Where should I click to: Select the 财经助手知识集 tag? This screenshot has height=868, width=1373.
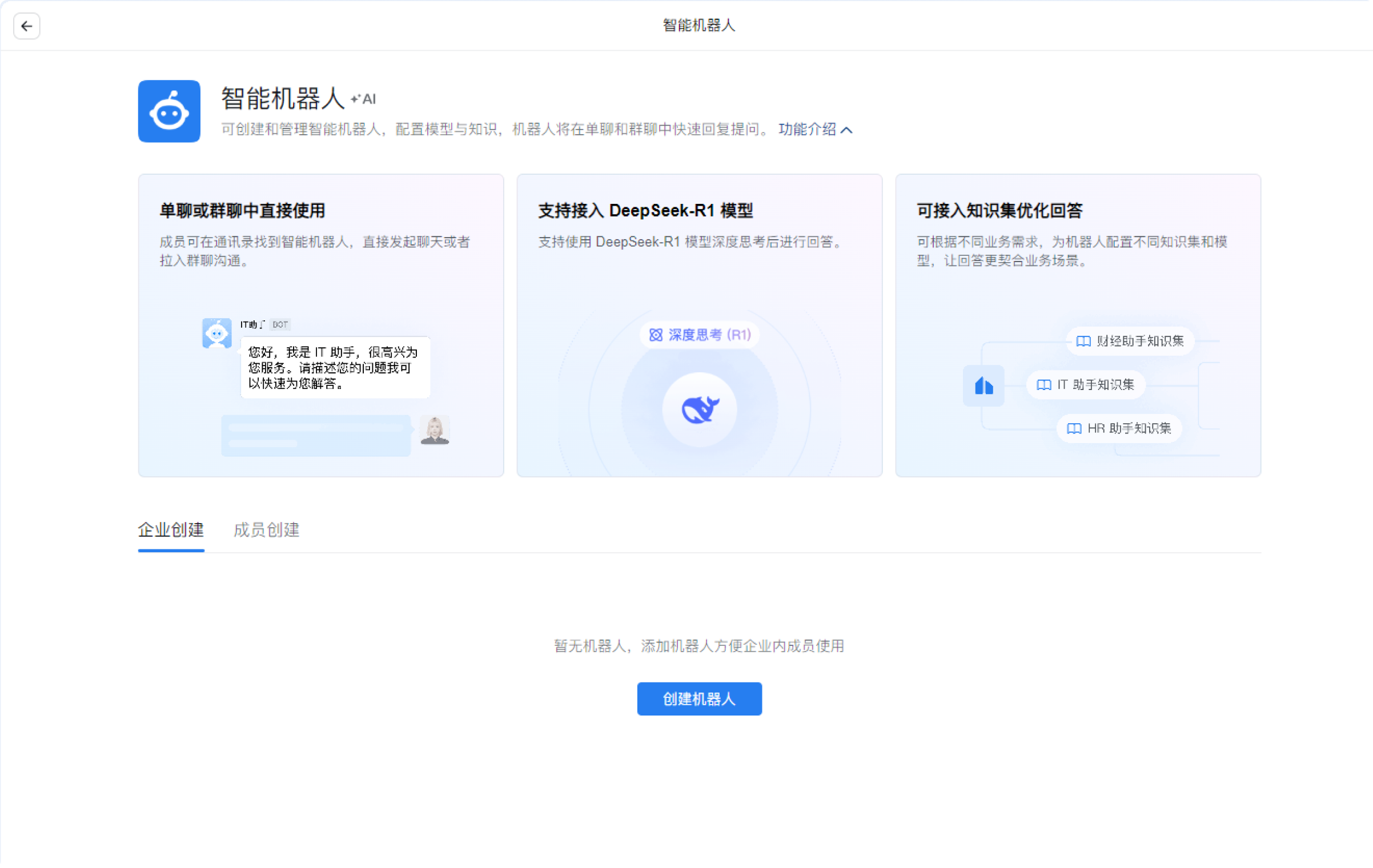point(1130,341)
